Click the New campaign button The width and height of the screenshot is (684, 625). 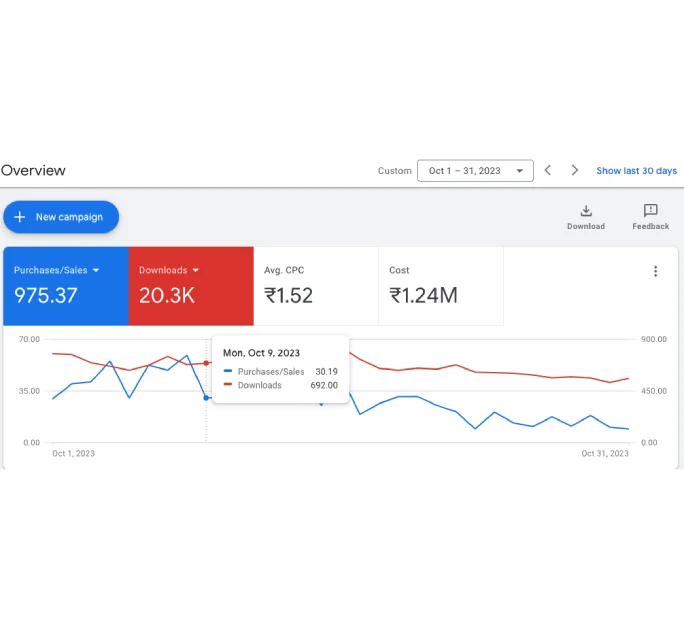[61, 217]
